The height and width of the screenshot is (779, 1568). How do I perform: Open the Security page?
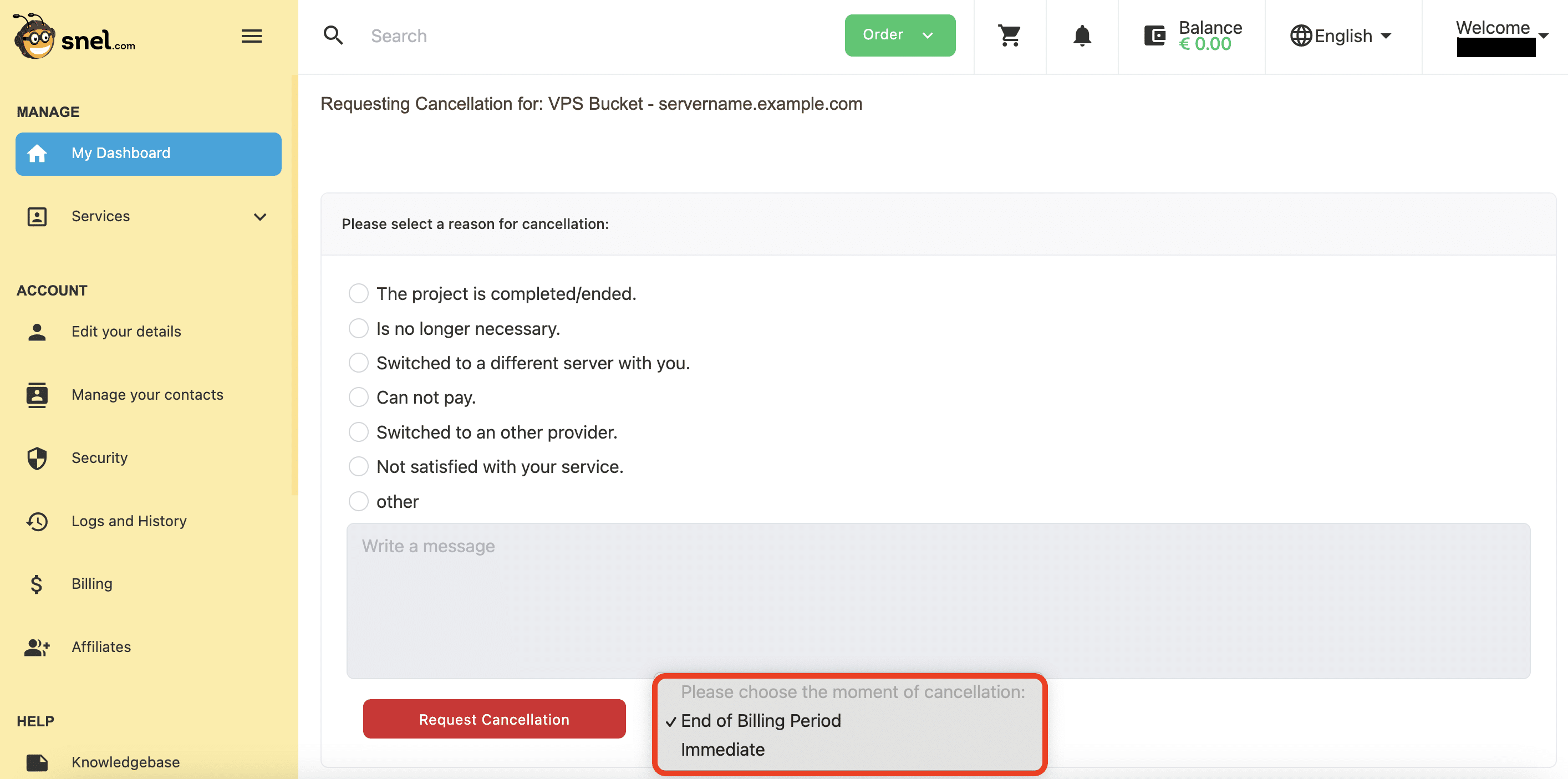99,459
